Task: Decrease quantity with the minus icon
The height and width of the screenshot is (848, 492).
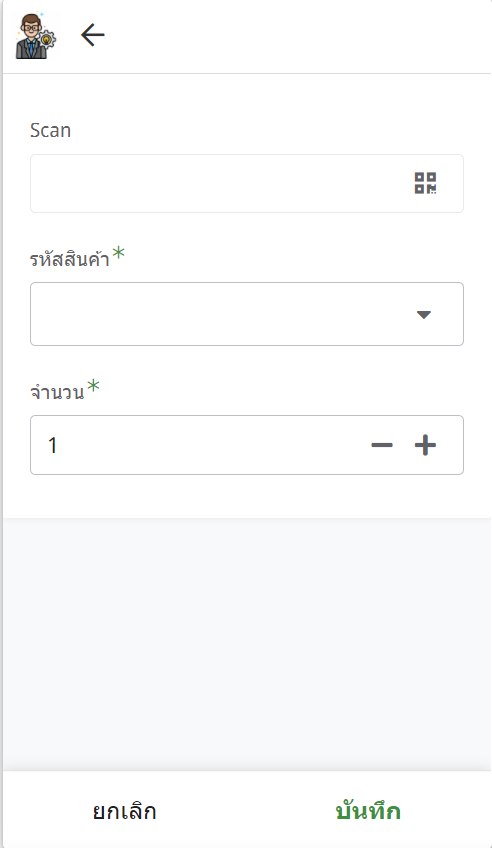Action: point(382,445)
